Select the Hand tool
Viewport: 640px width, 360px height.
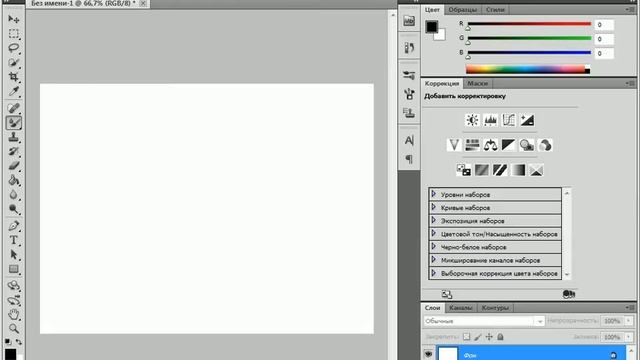point(13,314)
